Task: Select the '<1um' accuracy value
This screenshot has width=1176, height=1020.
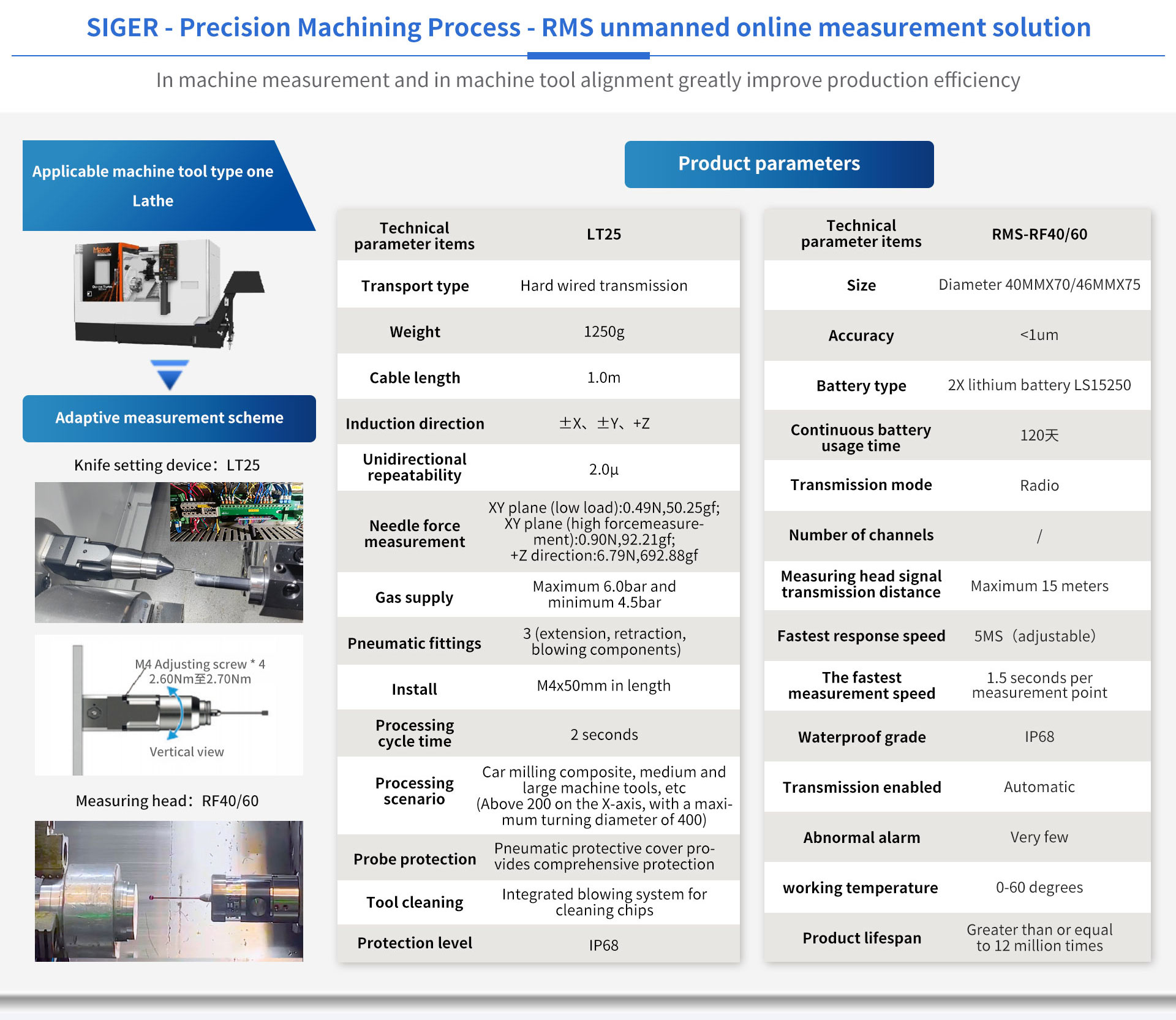Action: tap(1039, 335)
